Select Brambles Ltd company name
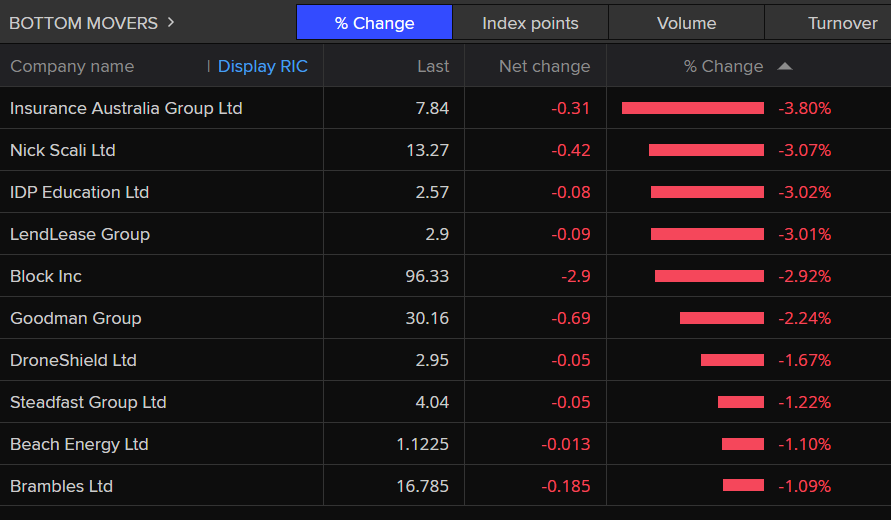The height and width of the screenshot is (520, 891). (61, 486)
